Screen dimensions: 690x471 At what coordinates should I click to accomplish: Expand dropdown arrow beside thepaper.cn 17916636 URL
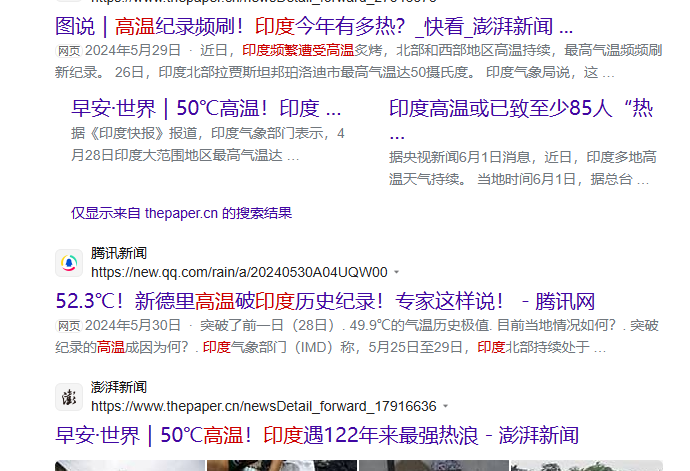pos(445,406)
